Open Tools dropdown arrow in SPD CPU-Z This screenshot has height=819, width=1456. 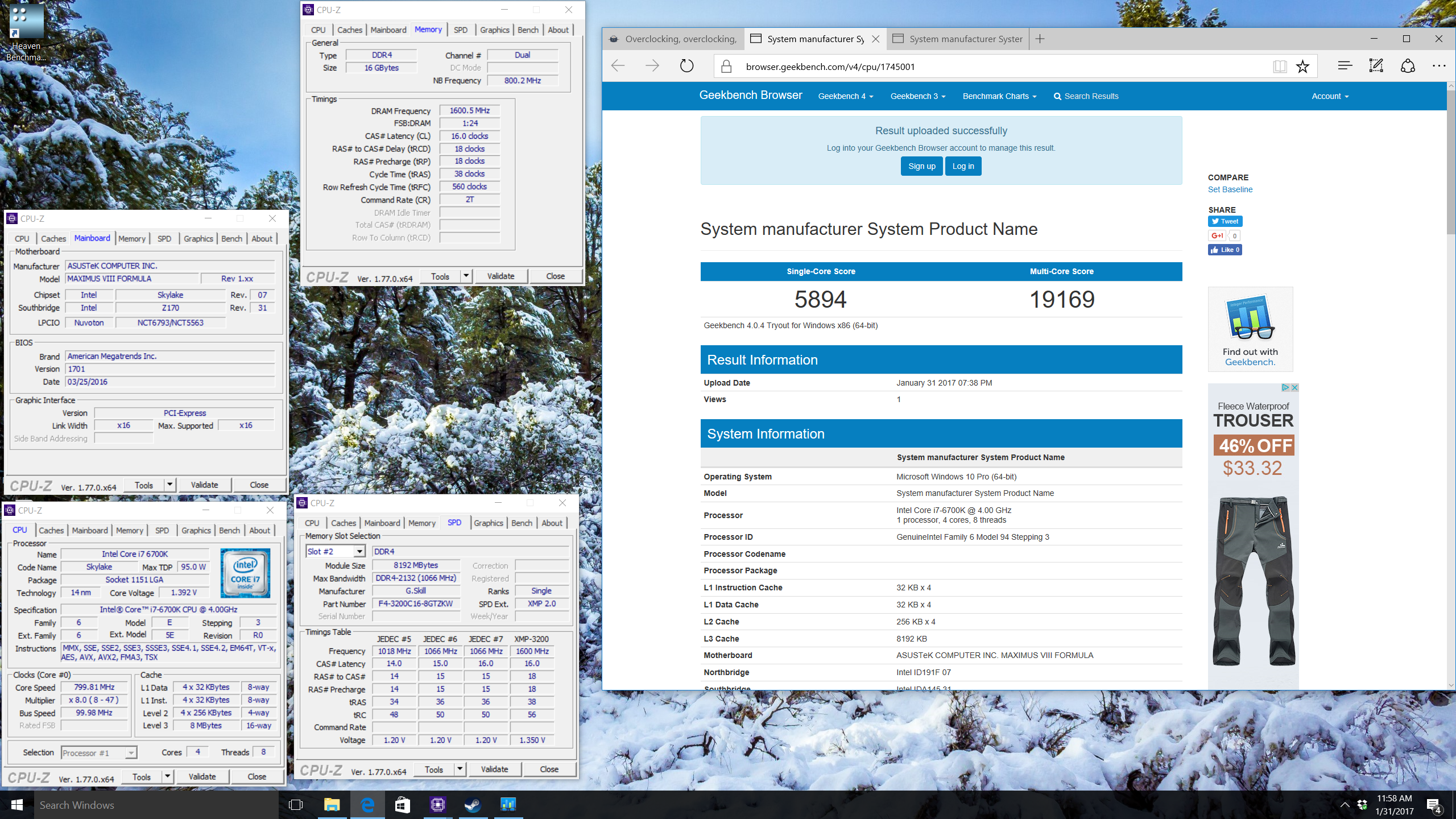tap(460, 769)
